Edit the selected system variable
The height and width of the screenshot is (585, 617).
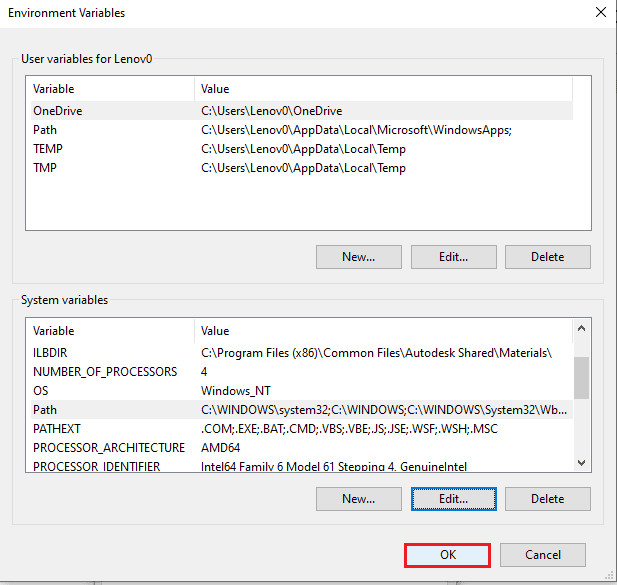click(452, 498)
